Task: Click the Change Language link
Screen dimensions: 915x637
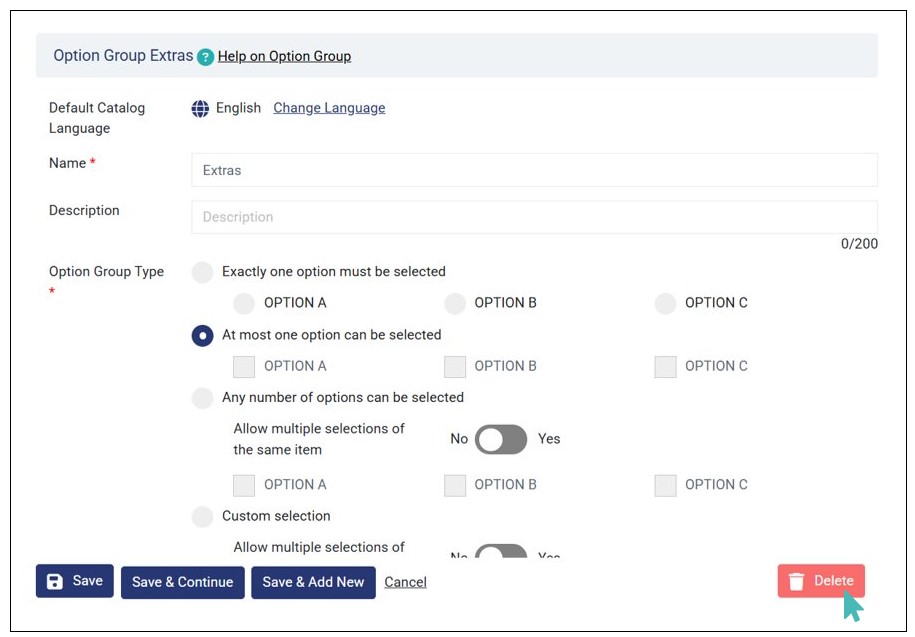Action: click(329, 108)
